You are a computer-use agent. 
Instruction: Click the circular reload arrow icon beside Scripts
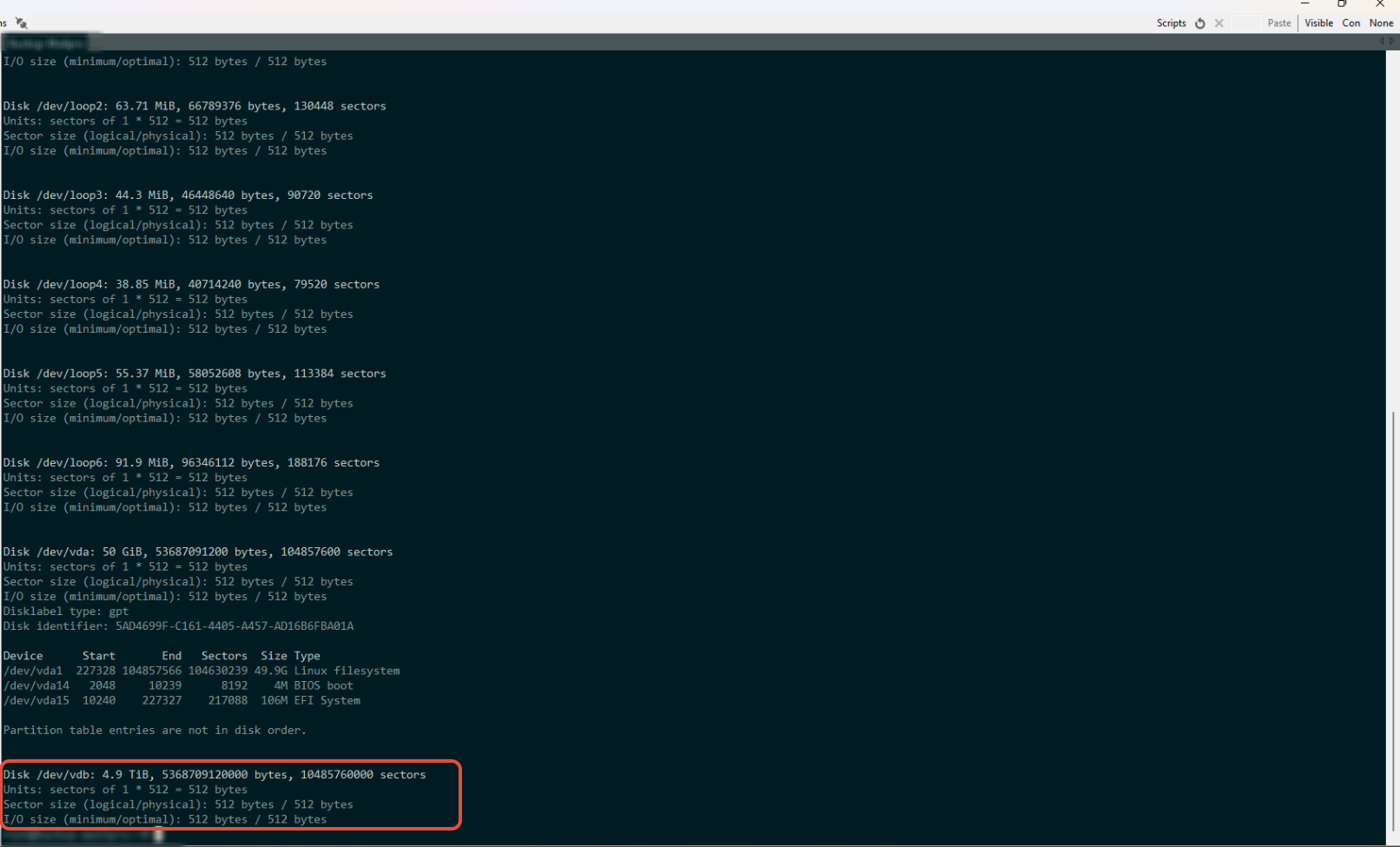click(1200, 23)
